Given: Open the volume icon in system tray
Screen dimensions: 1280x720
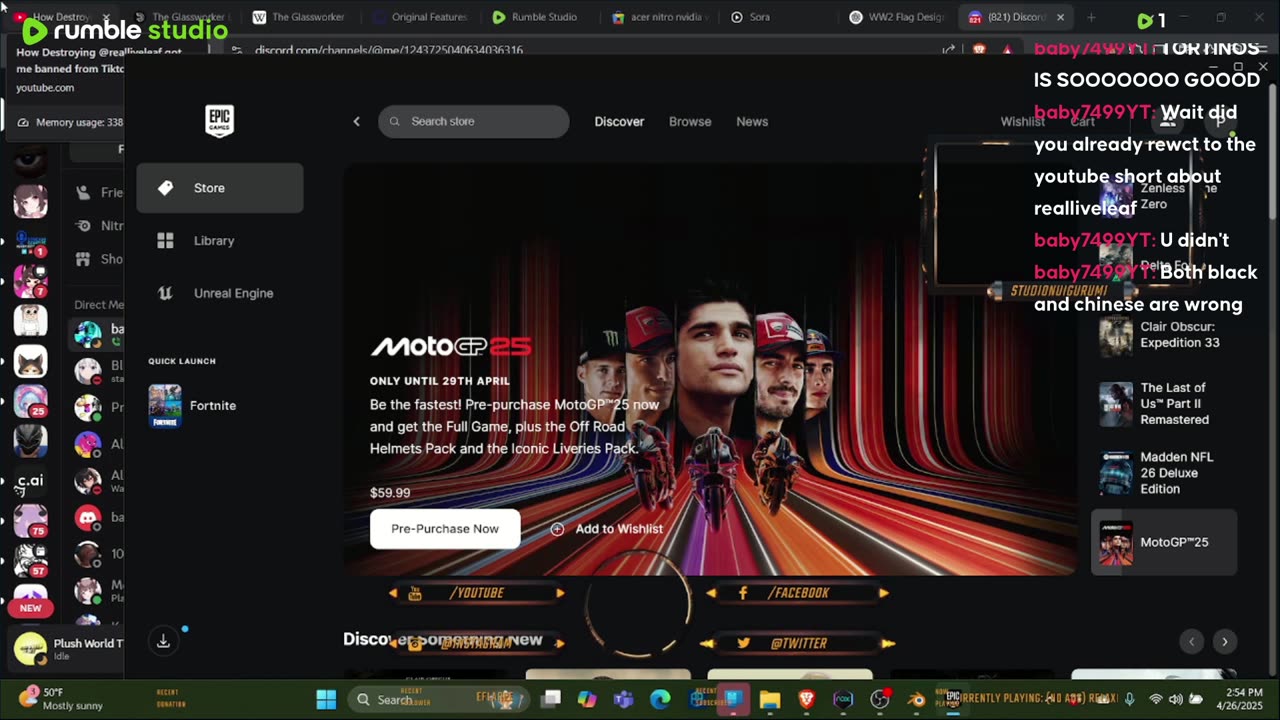Looking at the screenshot, I should [1176, 699].
